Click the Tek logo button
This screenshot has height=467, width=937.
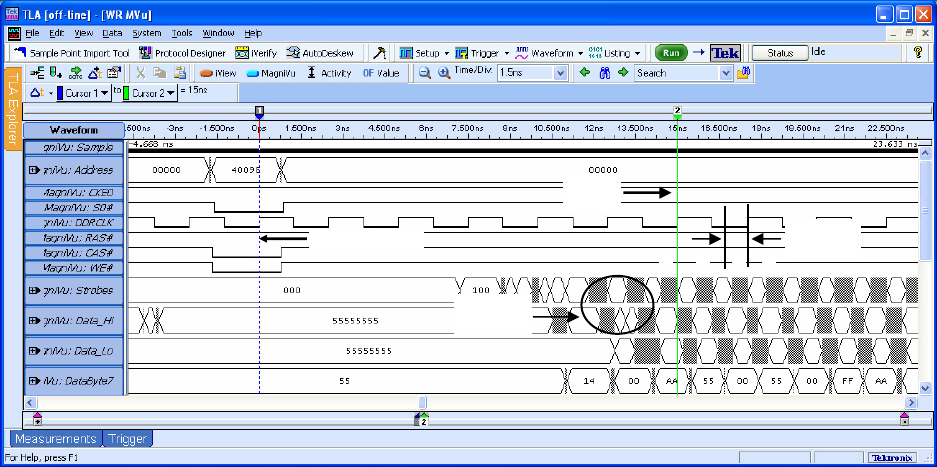click(x=725, y=53)
